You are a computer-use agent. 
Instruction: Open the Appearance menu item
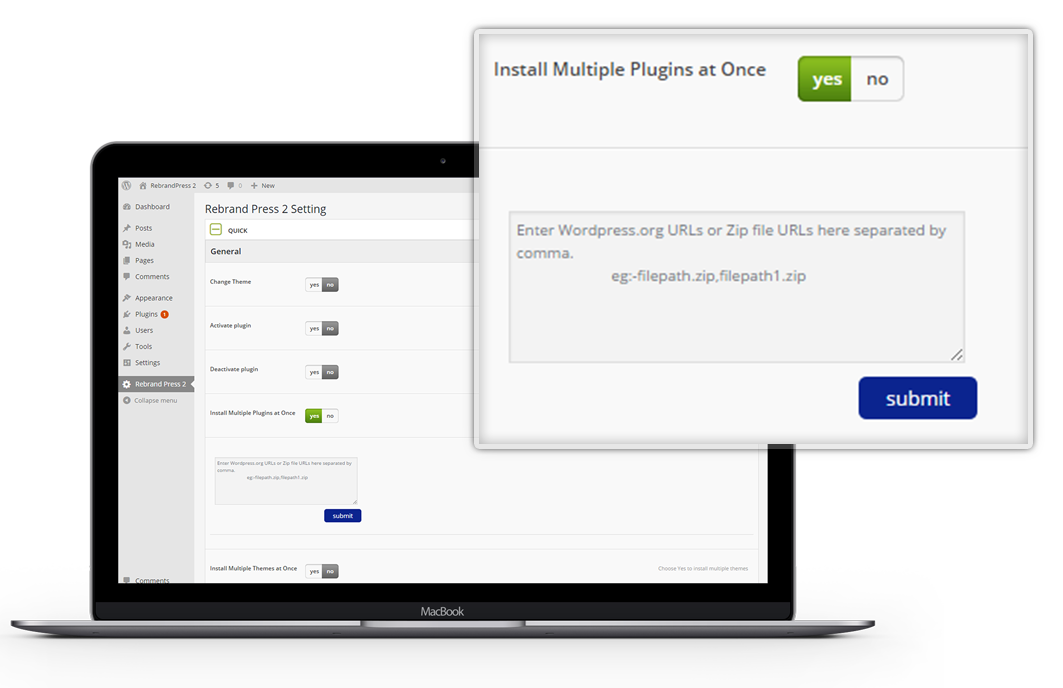point(154,298)
